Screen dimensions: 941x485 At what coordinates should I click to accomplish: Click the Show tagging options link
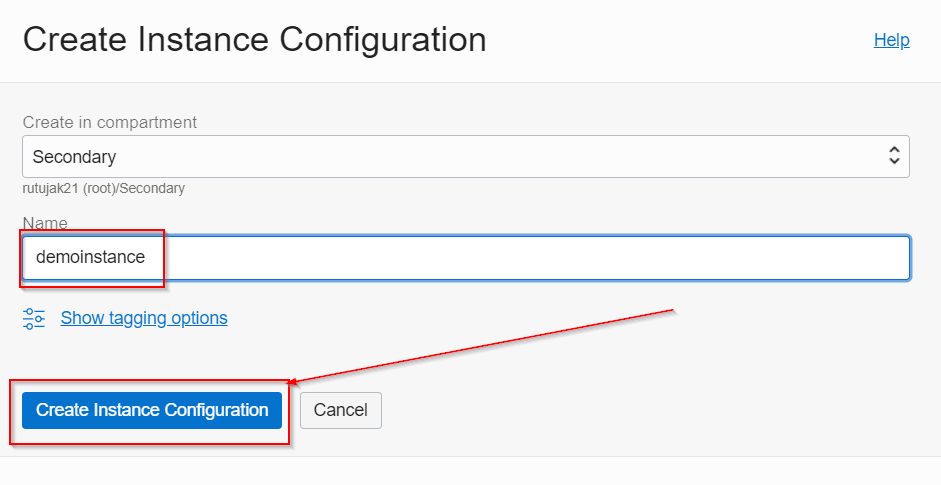[144, 318]
